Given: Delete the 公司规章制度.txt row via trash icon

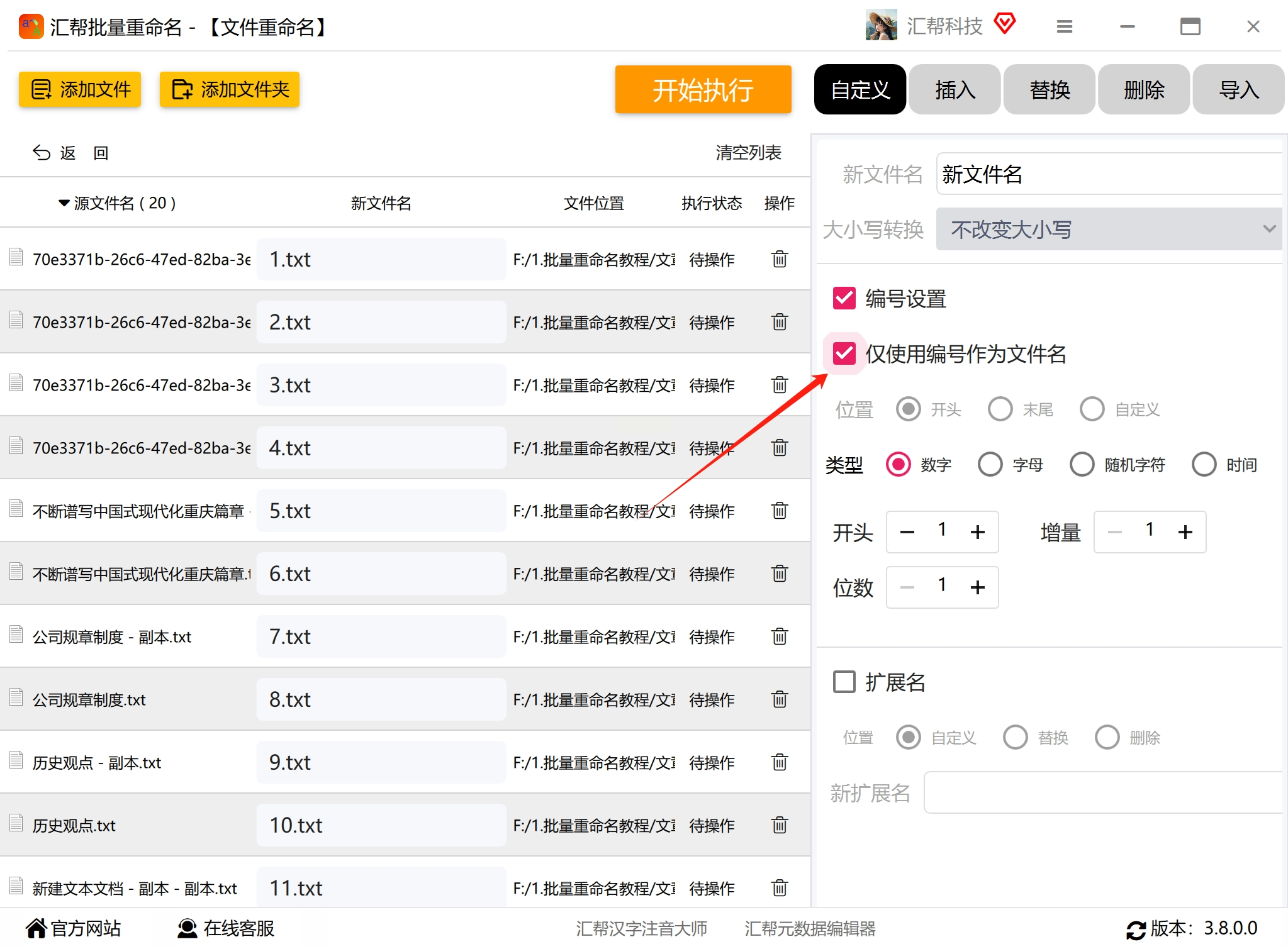Looking at the screenshot, I should pyautogui.click(x=779, y=699).
